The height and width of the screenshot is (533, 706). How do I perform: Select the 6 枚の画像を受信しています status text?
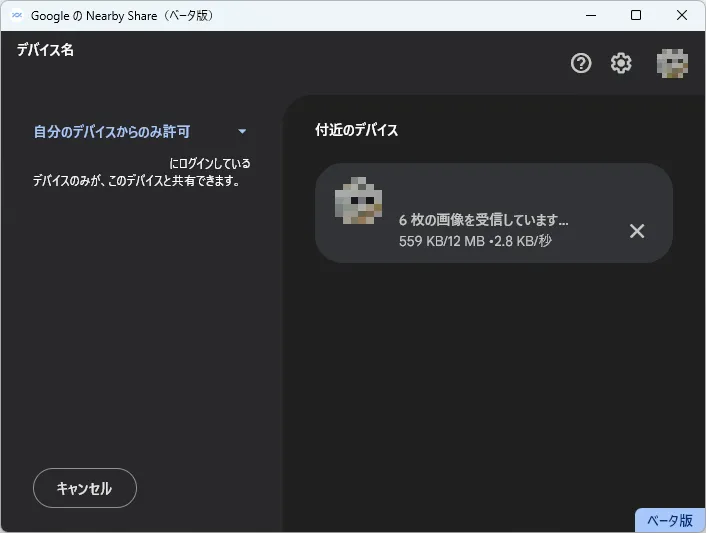pos(483,220)
